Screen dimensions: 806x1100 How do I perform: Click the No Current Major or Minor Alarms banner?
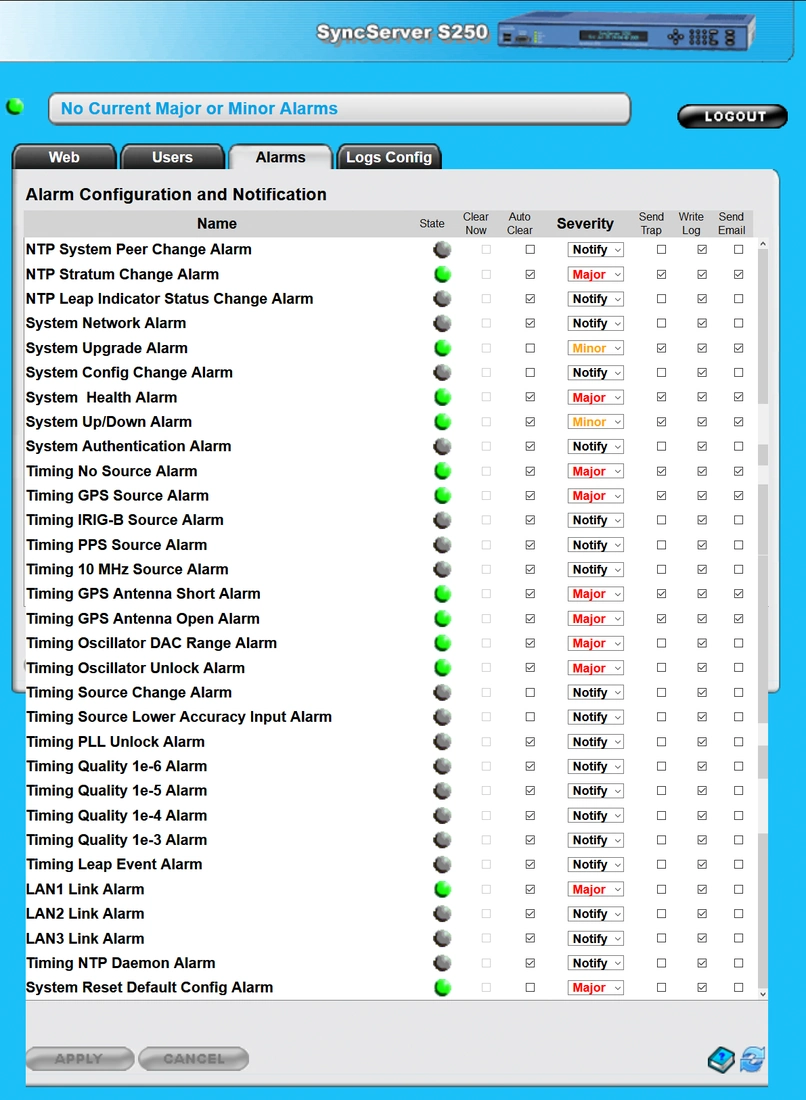(x=340, y=109)
